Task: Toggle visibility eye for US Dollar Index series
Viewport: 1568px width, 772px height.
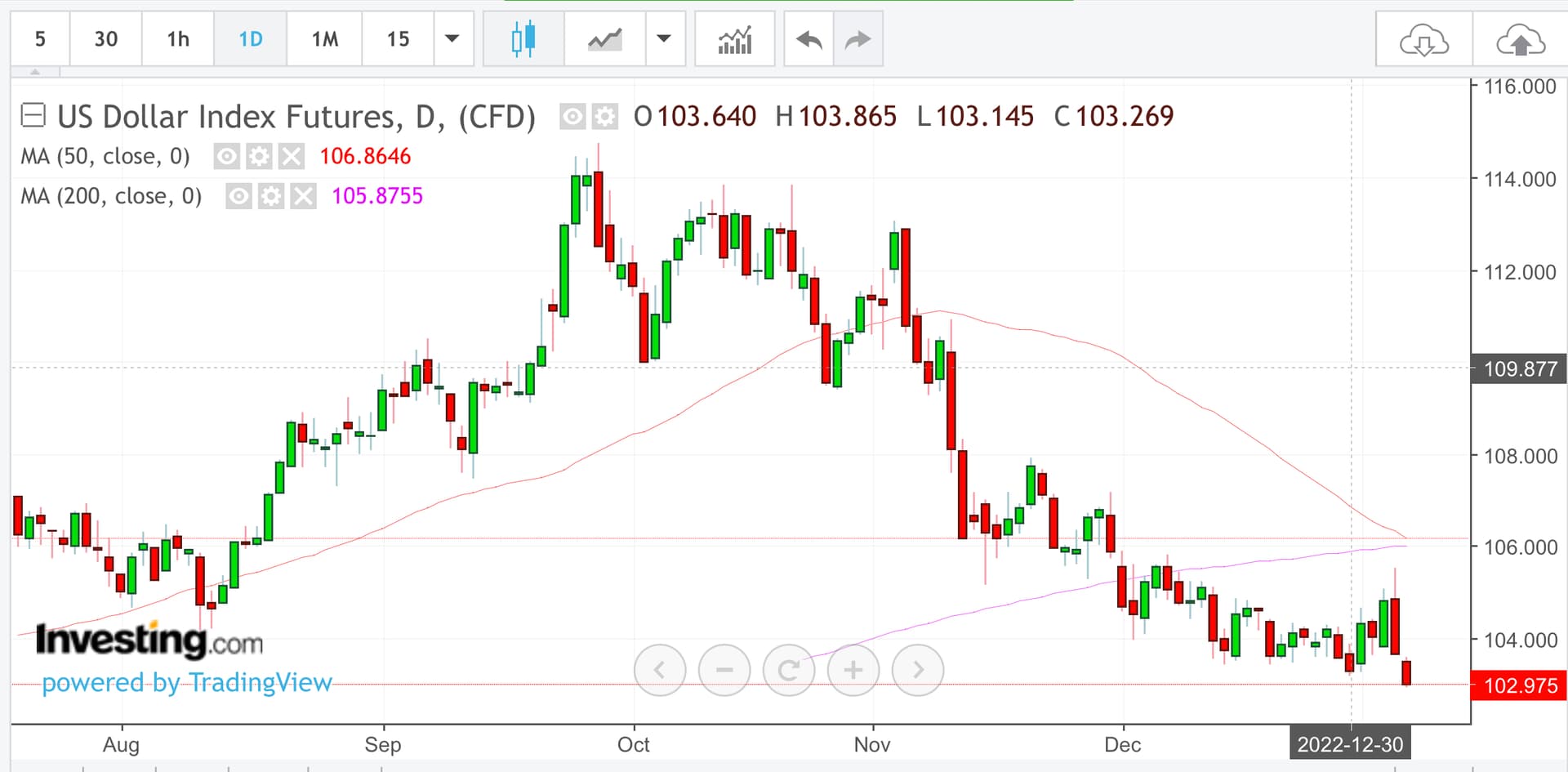Action: pos(572,117)
